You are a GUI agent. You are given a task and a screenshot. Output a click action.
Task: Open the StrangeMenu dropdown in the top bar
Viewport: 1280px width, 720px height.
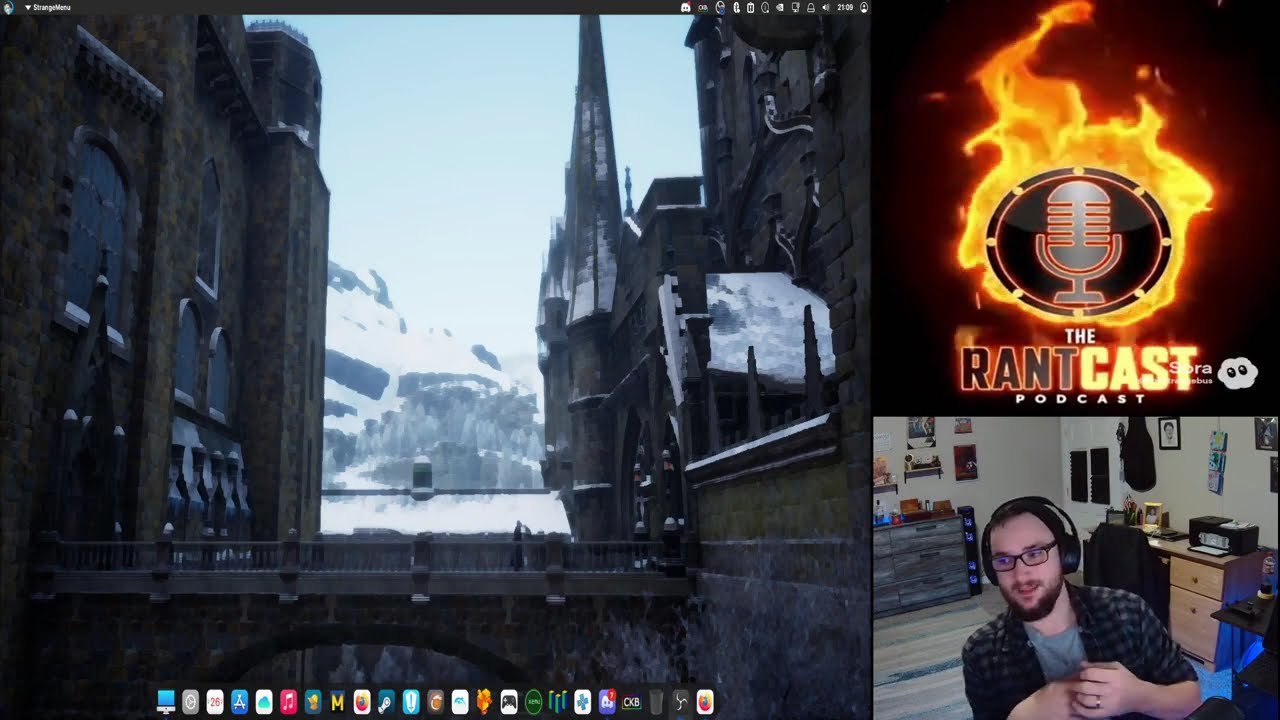47,7
